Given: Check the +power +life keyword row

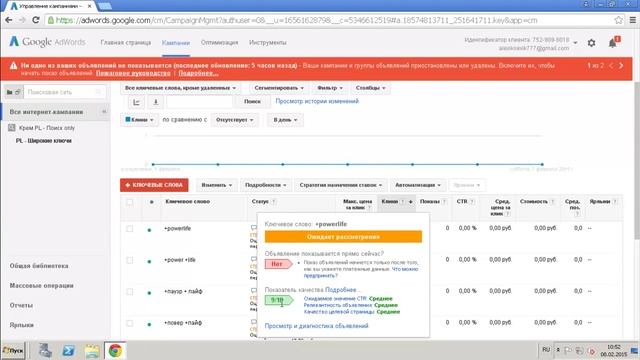Looking at the screenshot, I should [x=130, y=260].
